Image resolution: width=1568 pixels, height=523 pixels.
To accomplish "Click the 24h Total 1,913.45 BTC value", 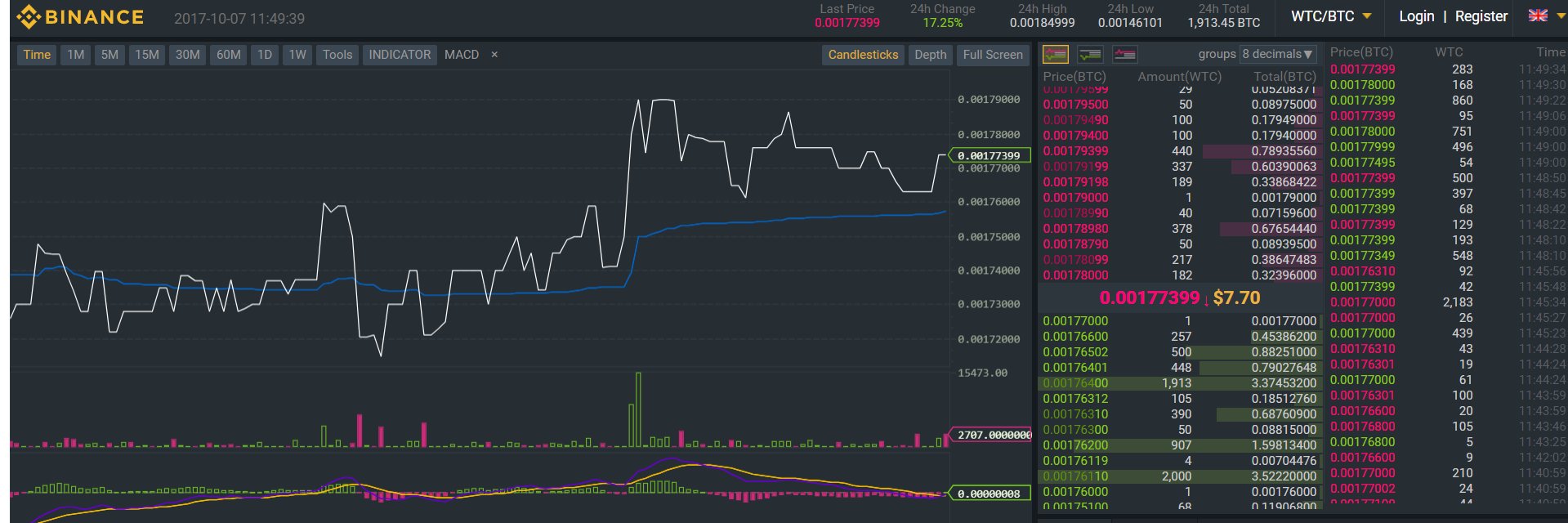I will (1223, 23).
